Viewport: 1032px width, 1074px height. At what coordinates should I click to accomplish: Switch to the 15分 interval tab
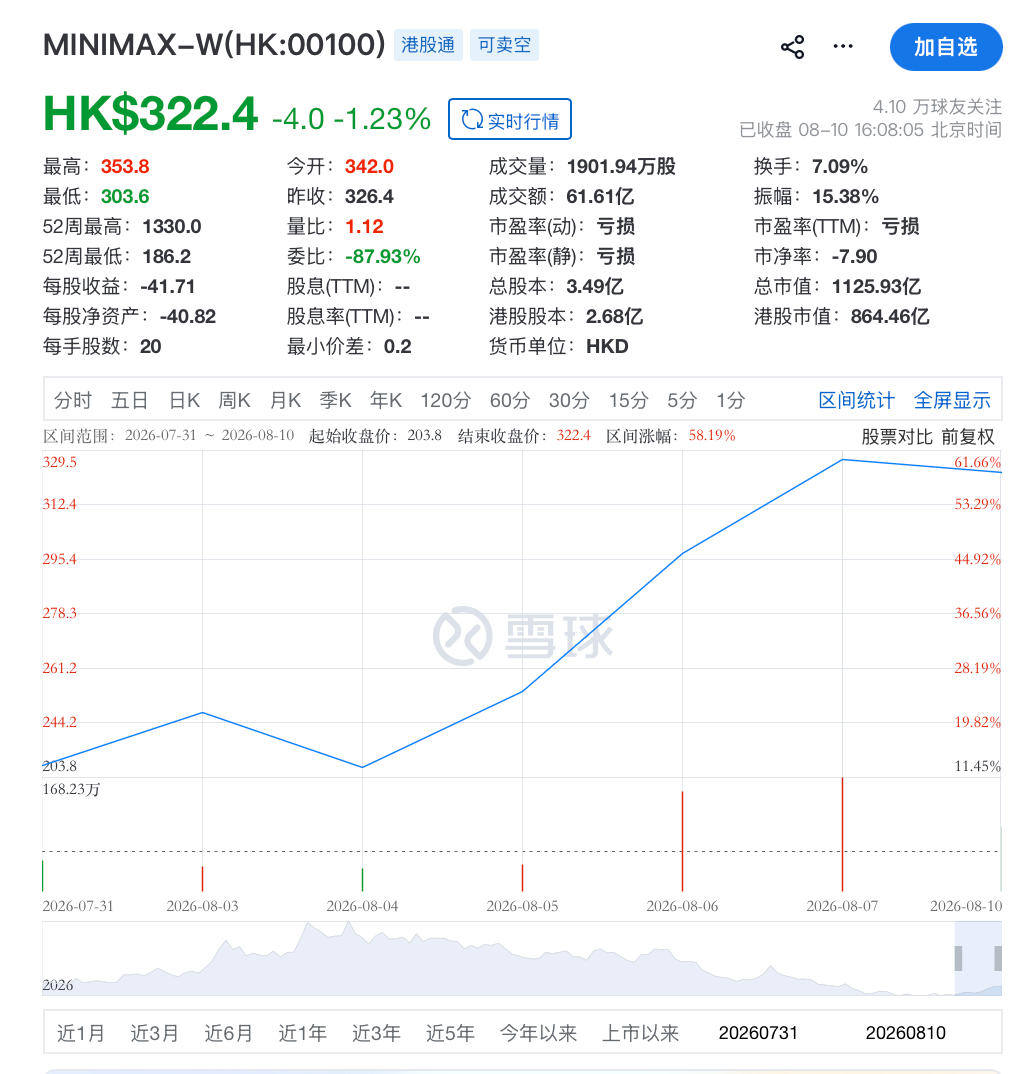pos(628,400)
